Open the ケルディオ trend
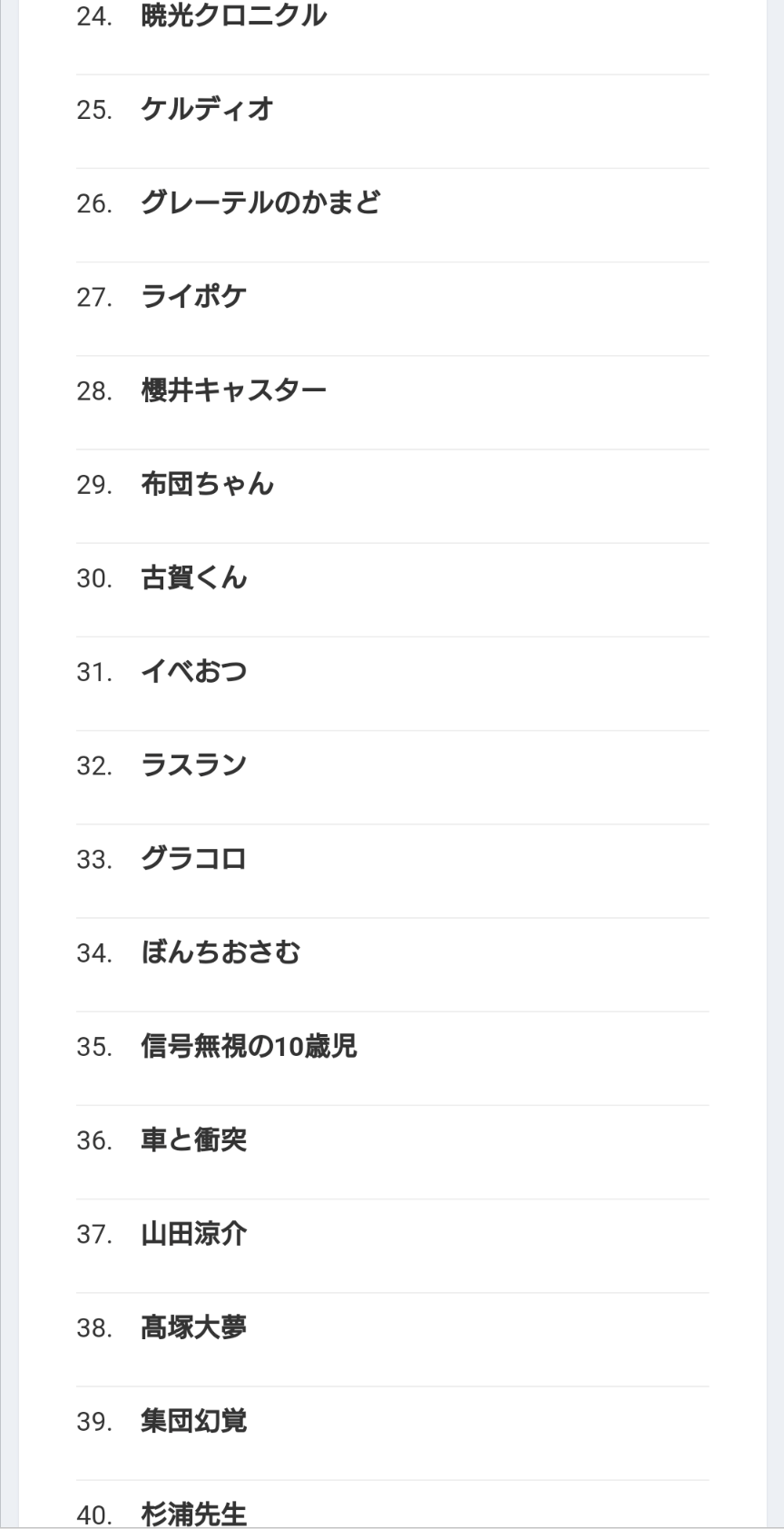 point(207,110)
